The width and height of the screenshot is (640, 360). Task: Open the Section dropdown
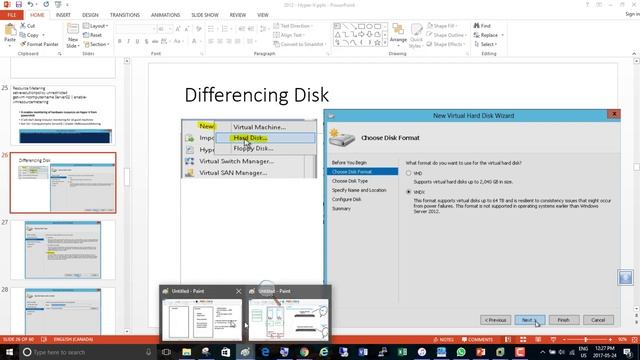[x=97, y=44]
